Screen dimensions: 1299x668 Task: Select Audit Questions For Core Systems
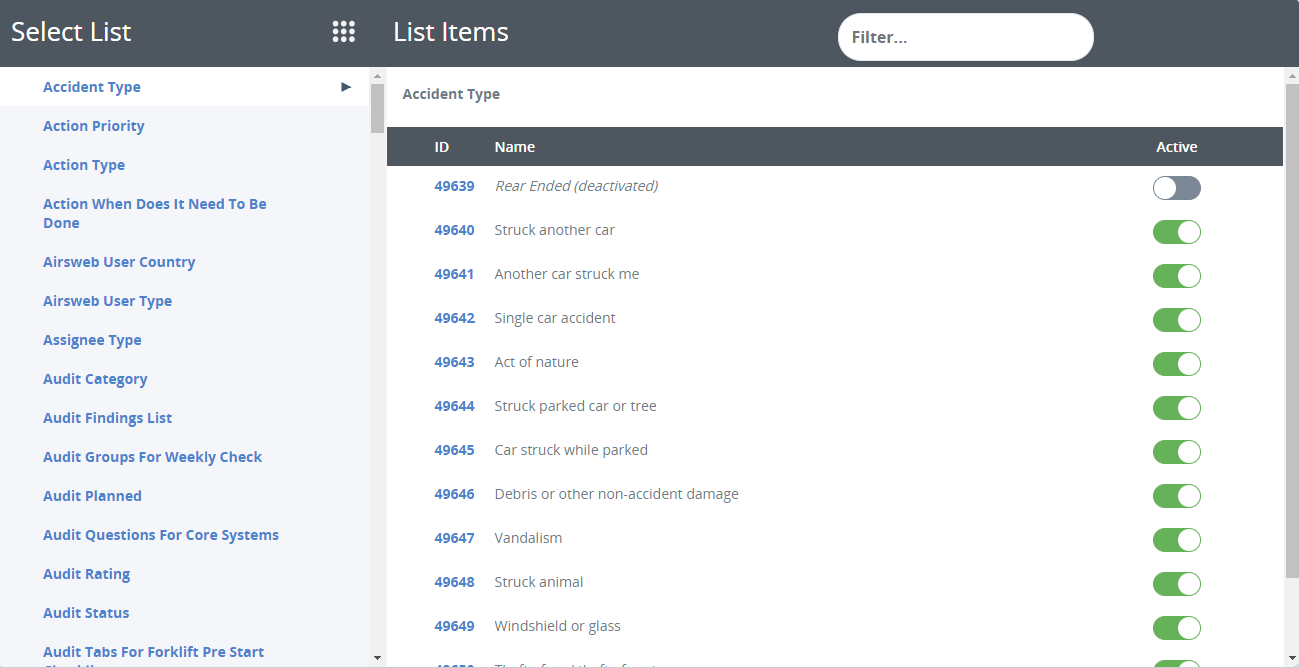161,535
